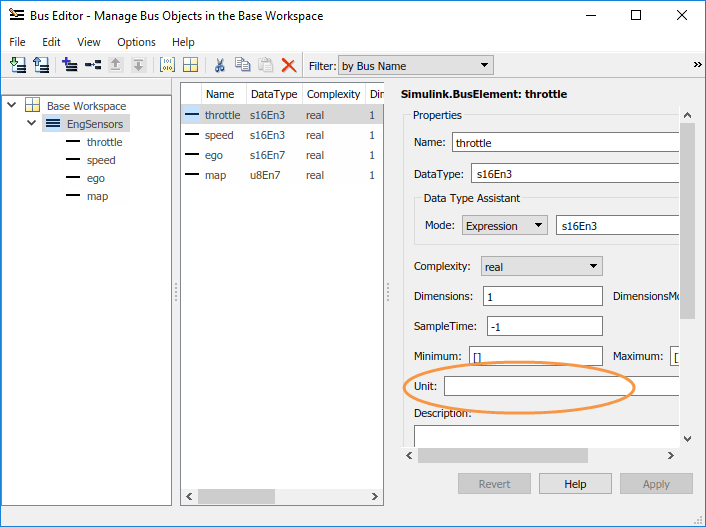Select the ego element in the tree
Screen dimensions: 706x527
click(96, 178)
